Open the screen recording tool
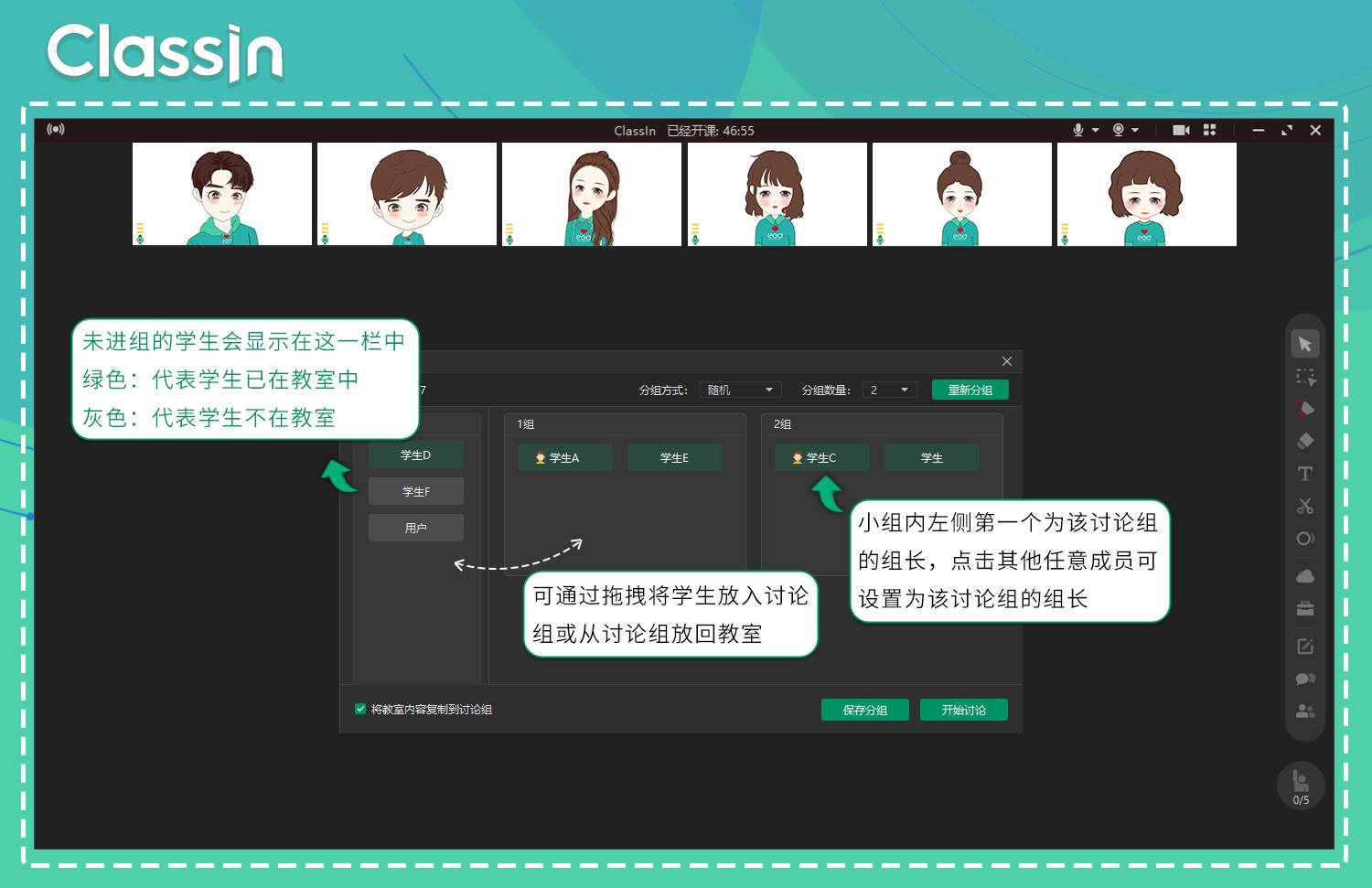Viewport: 1372px width, 888px height. click(x=1305, y=539)
